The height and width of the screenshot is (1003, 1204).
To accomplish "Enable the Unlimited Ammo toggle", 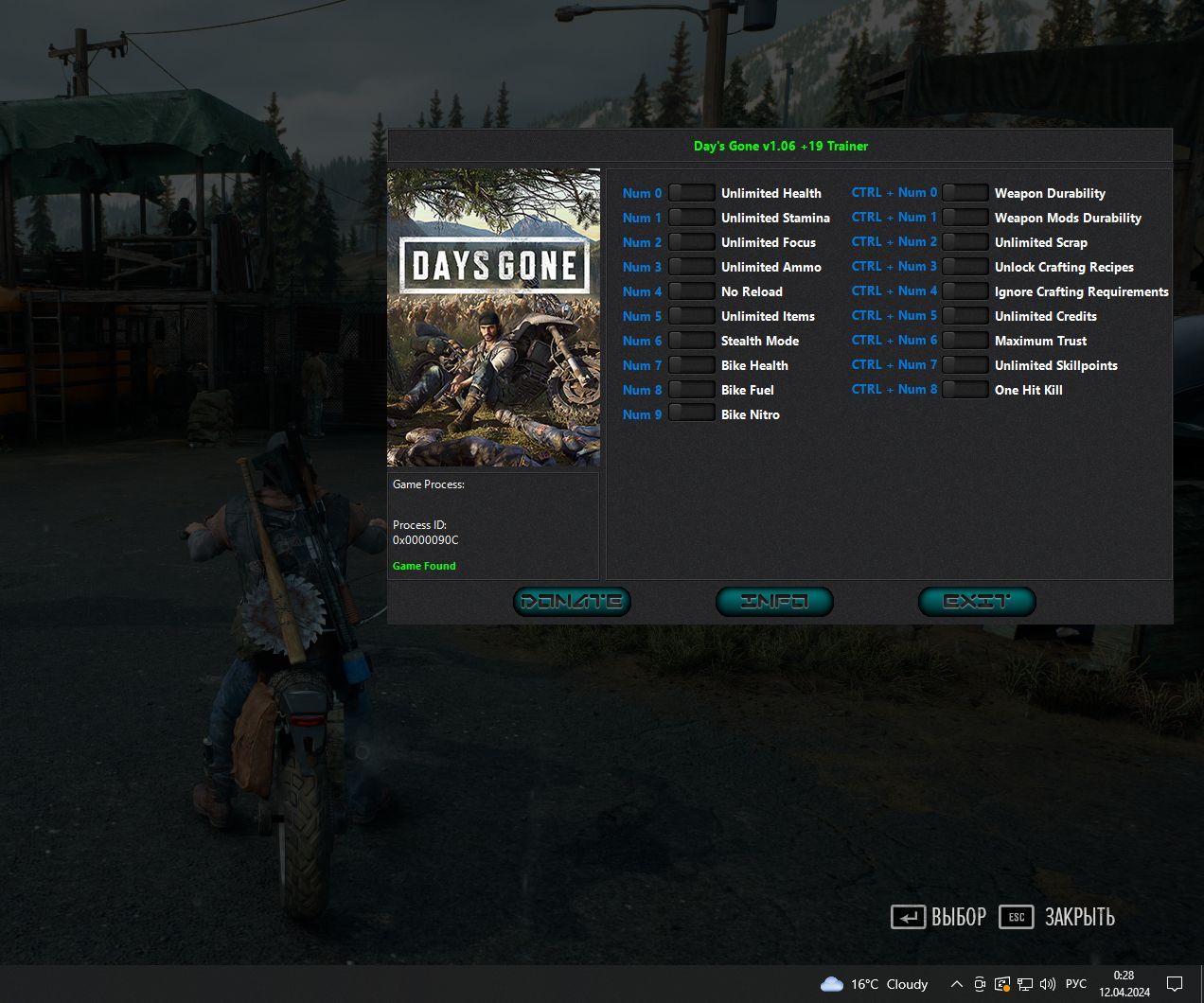I will [691, 267].
